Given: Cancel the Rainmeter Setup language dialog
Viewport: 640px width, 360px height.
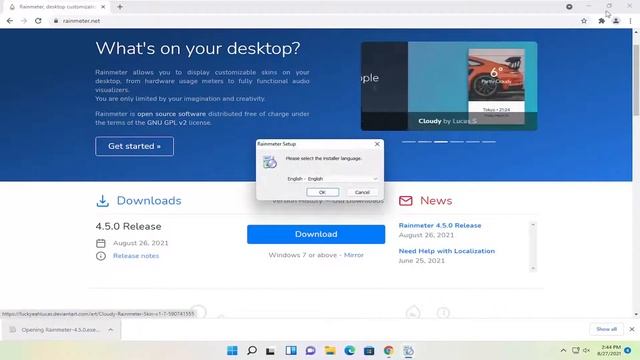Looking at the screenshot, I should (x=362, y=192).
